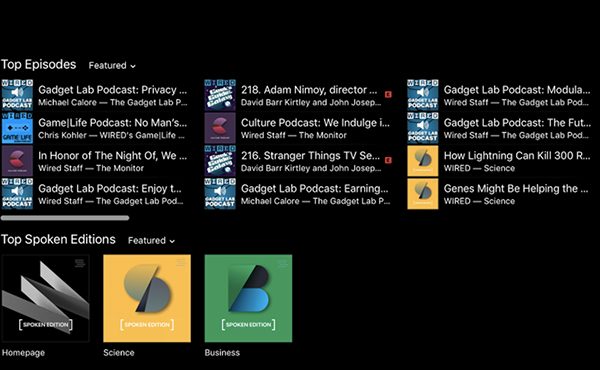
Task: Click Chris Kohler — WIRED's Game|Life subtitle
Action: [x=111, y=135]
